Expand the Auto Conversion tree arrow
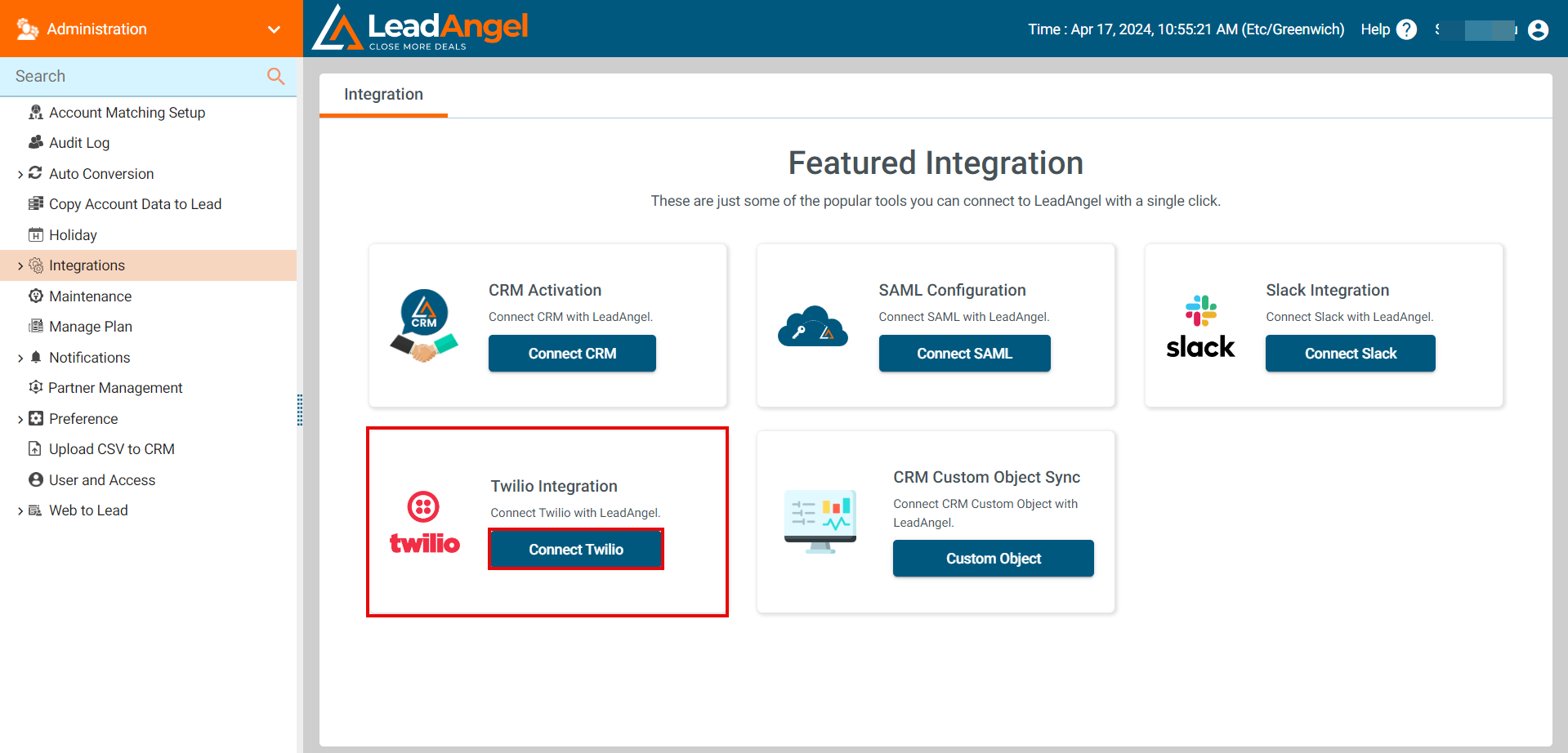 click(x=20, y=174)
